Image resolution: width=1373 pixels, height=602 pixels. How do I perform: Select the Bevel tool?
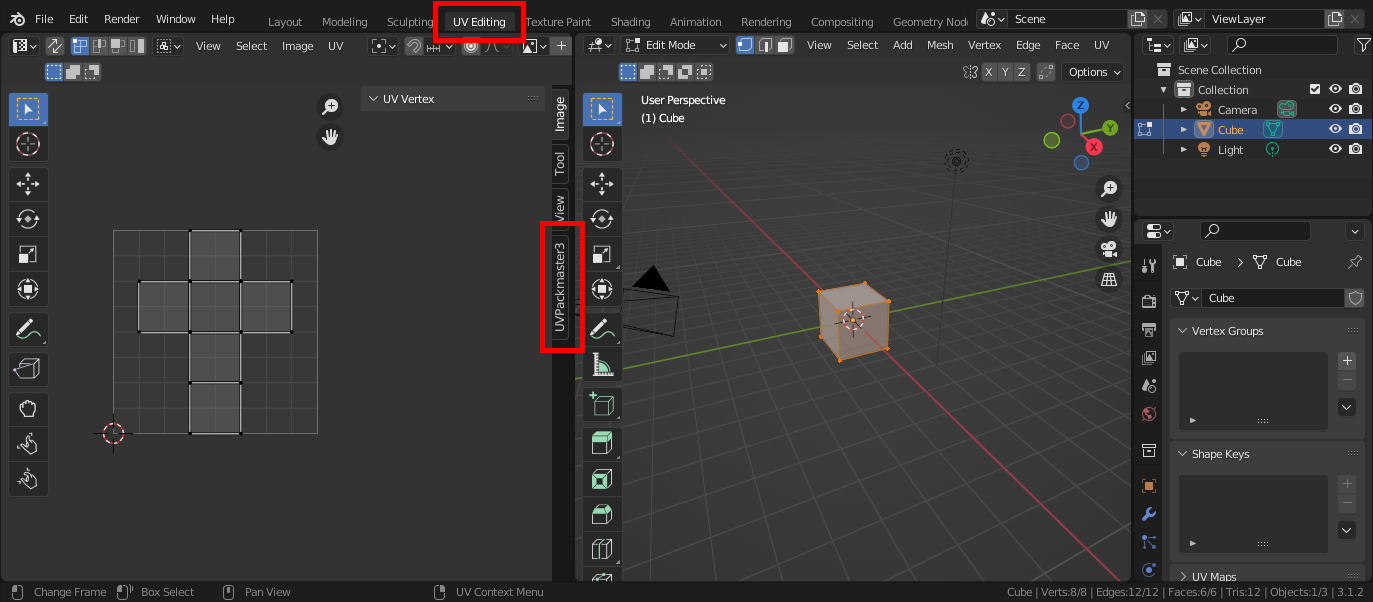[602, 515]
